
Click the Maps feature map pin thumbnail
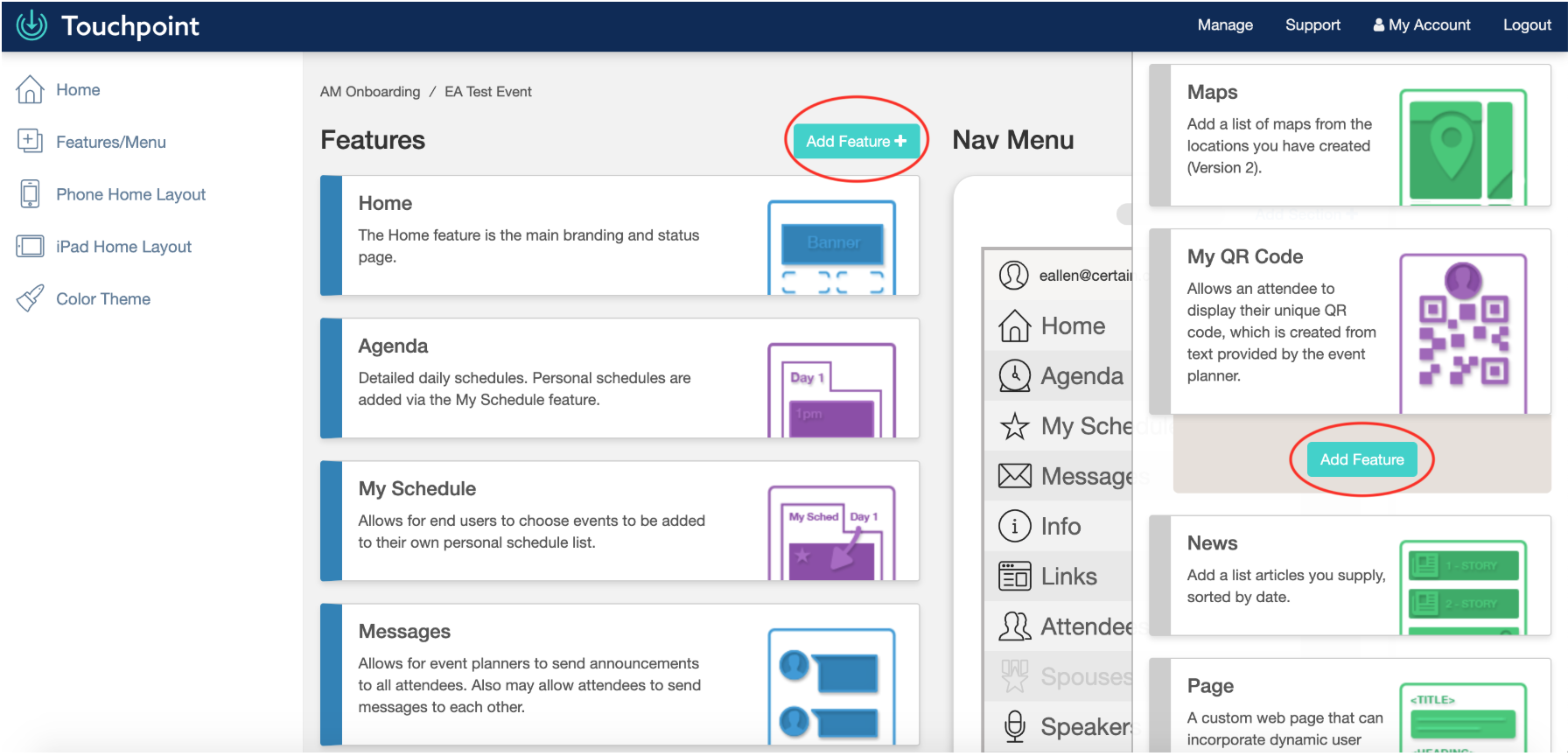click(x=1463, y=147)
